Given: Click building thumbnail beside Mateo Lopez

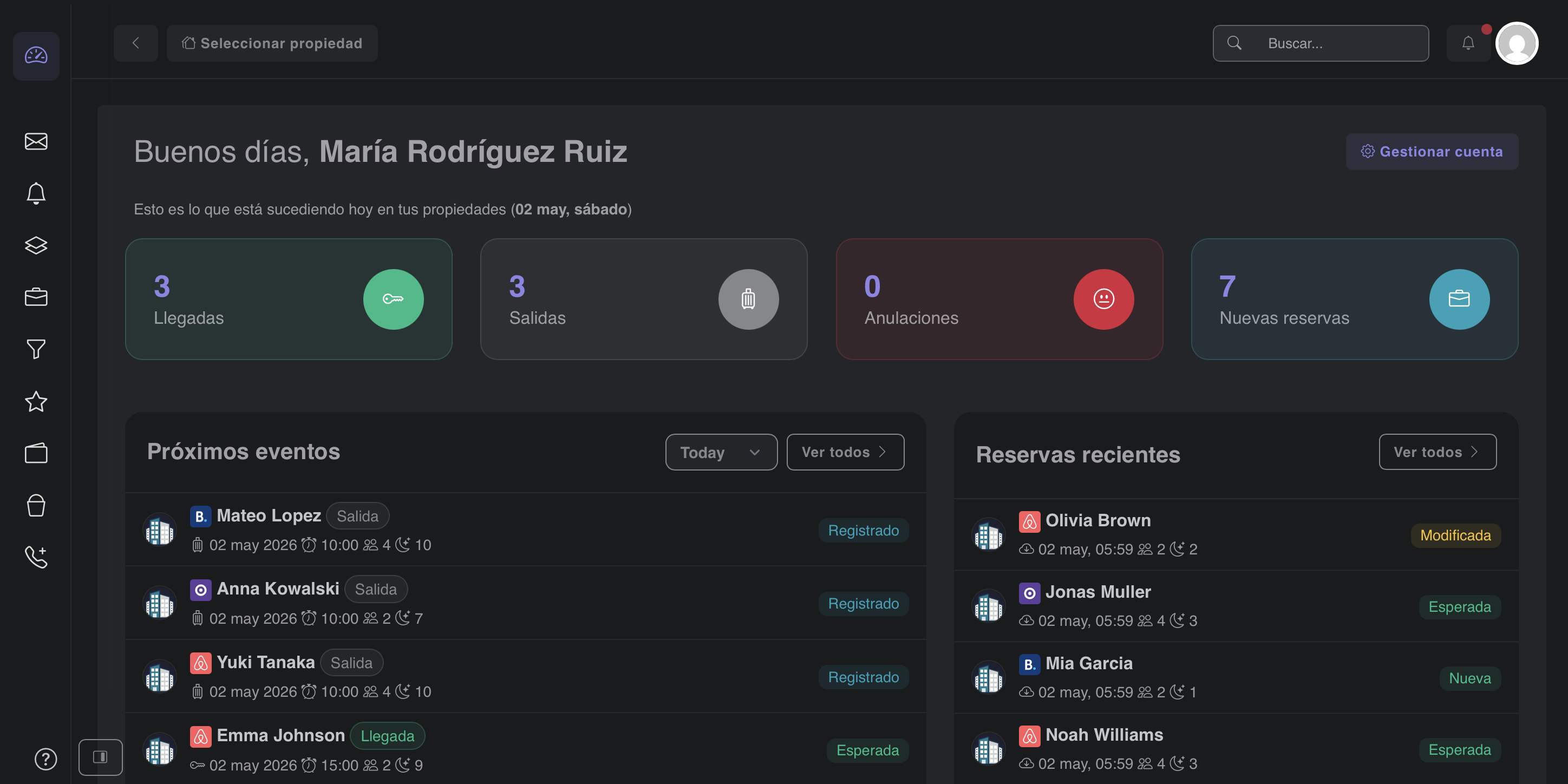Looking at the screenshot, I should coord(160,530).
